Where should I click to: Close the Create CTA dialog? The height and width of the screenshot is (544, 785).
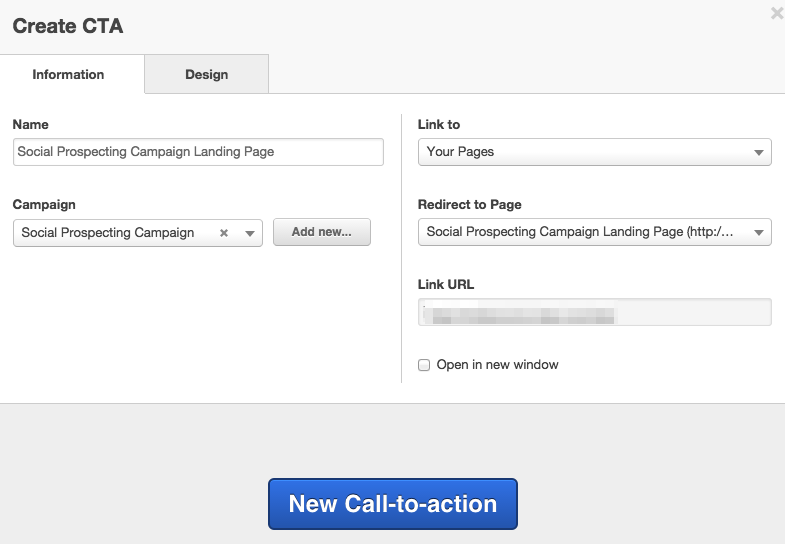pos(777,14)
